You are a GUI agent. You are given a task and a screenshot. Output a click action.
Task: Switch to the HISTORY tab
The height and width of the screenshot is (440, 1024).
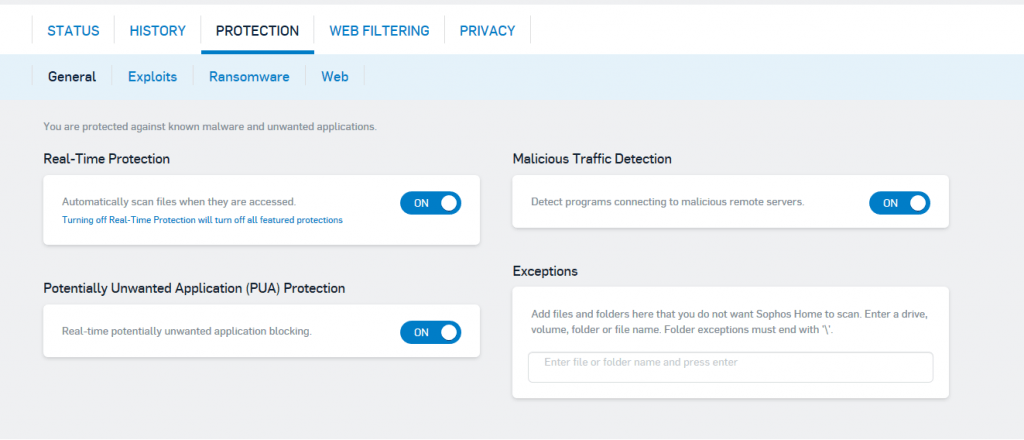[x=157, y=31]
